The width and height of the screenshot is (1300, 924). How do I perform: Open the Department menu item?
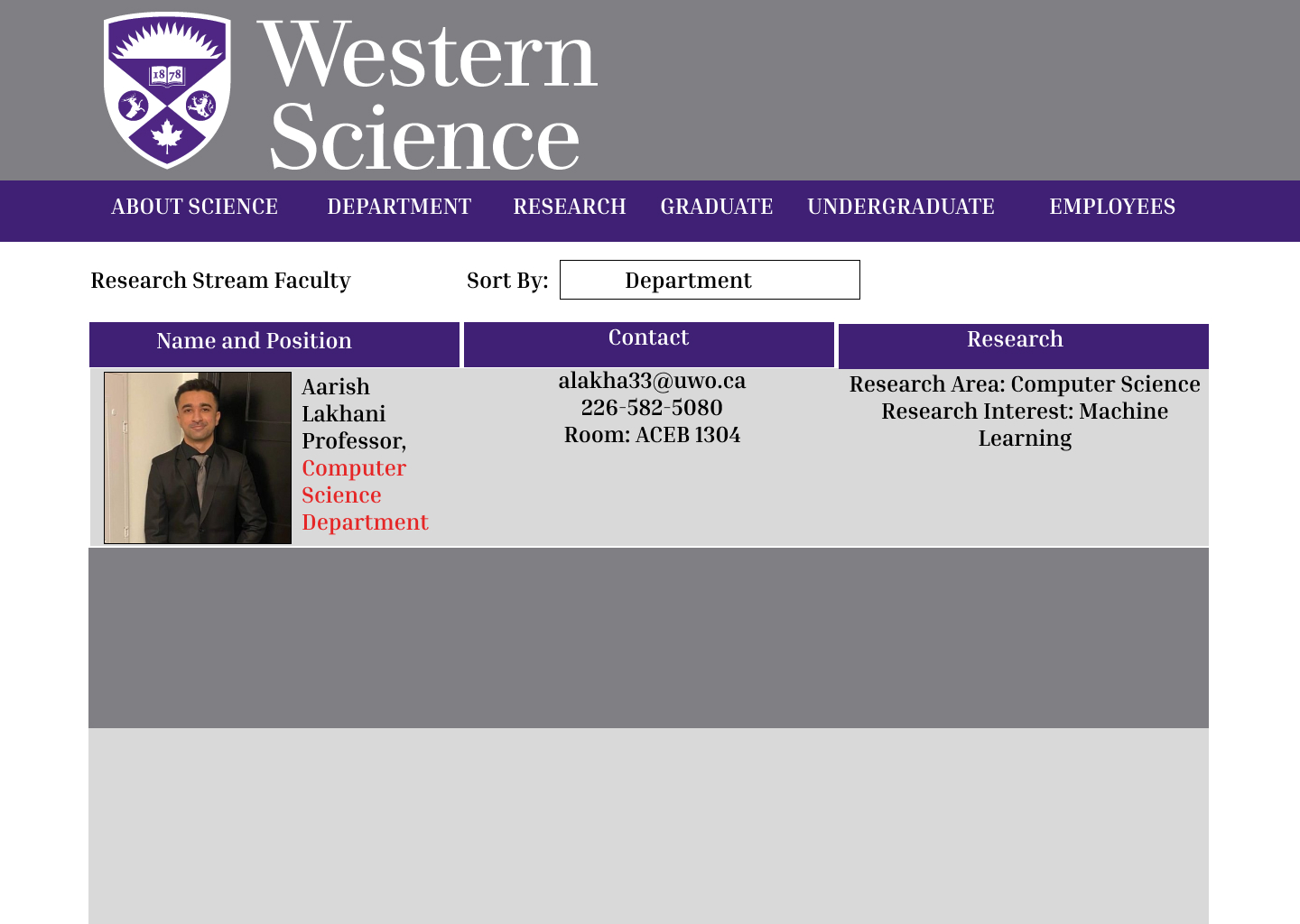coord(399,207)
